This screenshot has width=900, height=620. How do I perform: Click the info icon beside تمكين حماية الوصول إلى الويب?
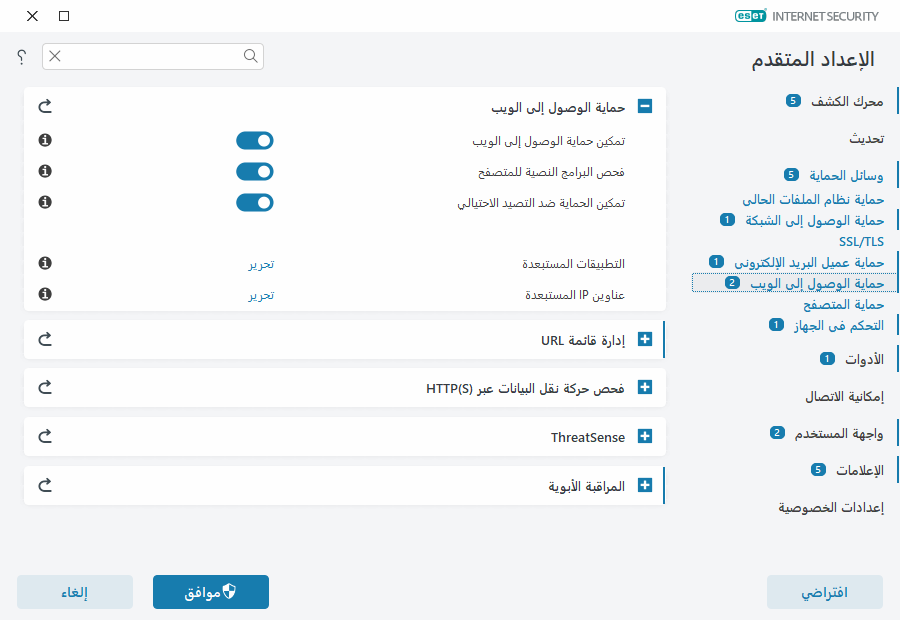pos(44,140)
